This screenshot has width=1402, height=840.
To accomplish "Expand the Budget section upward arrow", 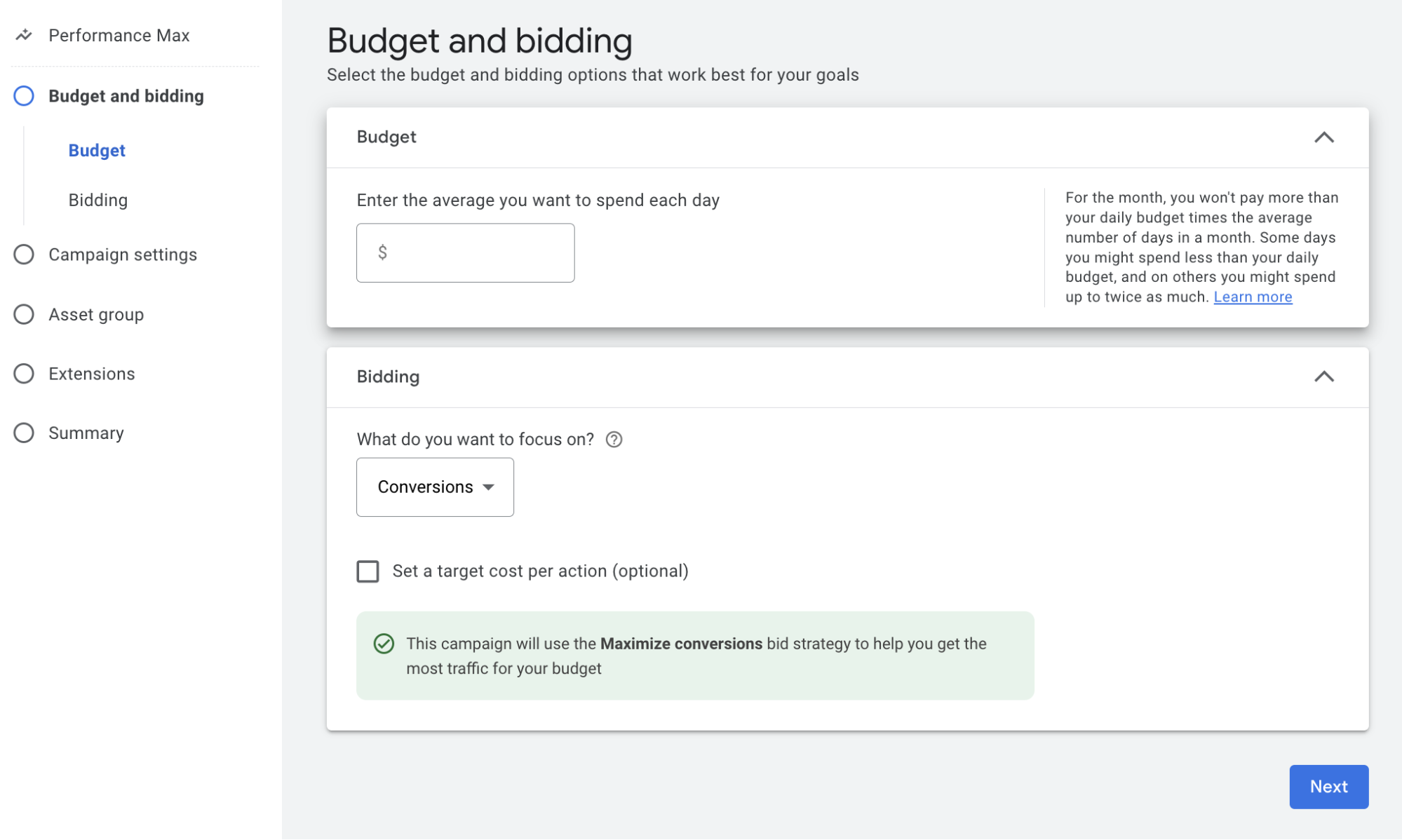I will click(x=1325, y=137).
